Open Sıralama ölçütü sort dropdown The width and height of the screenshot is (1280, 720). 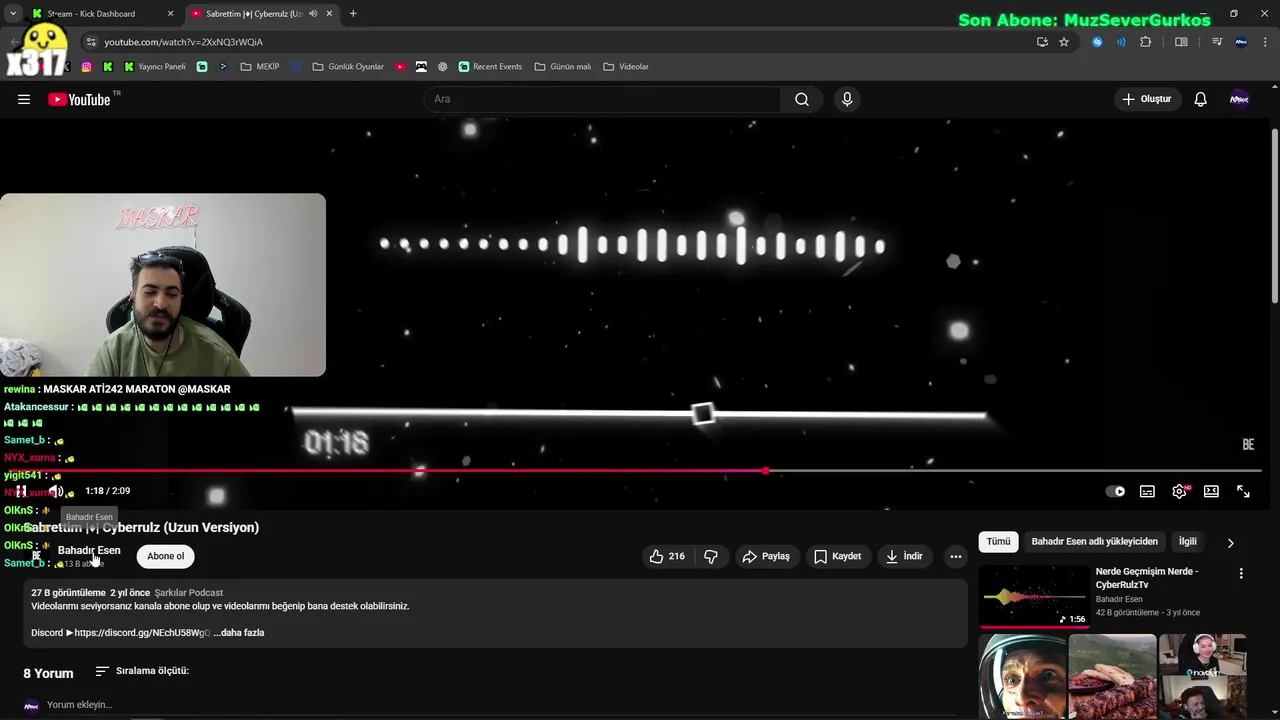click(142, 671)
